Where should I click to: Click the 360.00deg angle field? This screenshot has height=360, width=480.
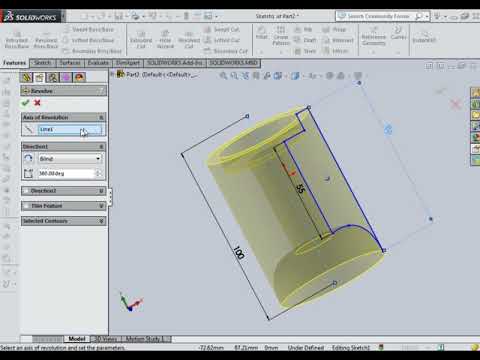click(66, 173)
